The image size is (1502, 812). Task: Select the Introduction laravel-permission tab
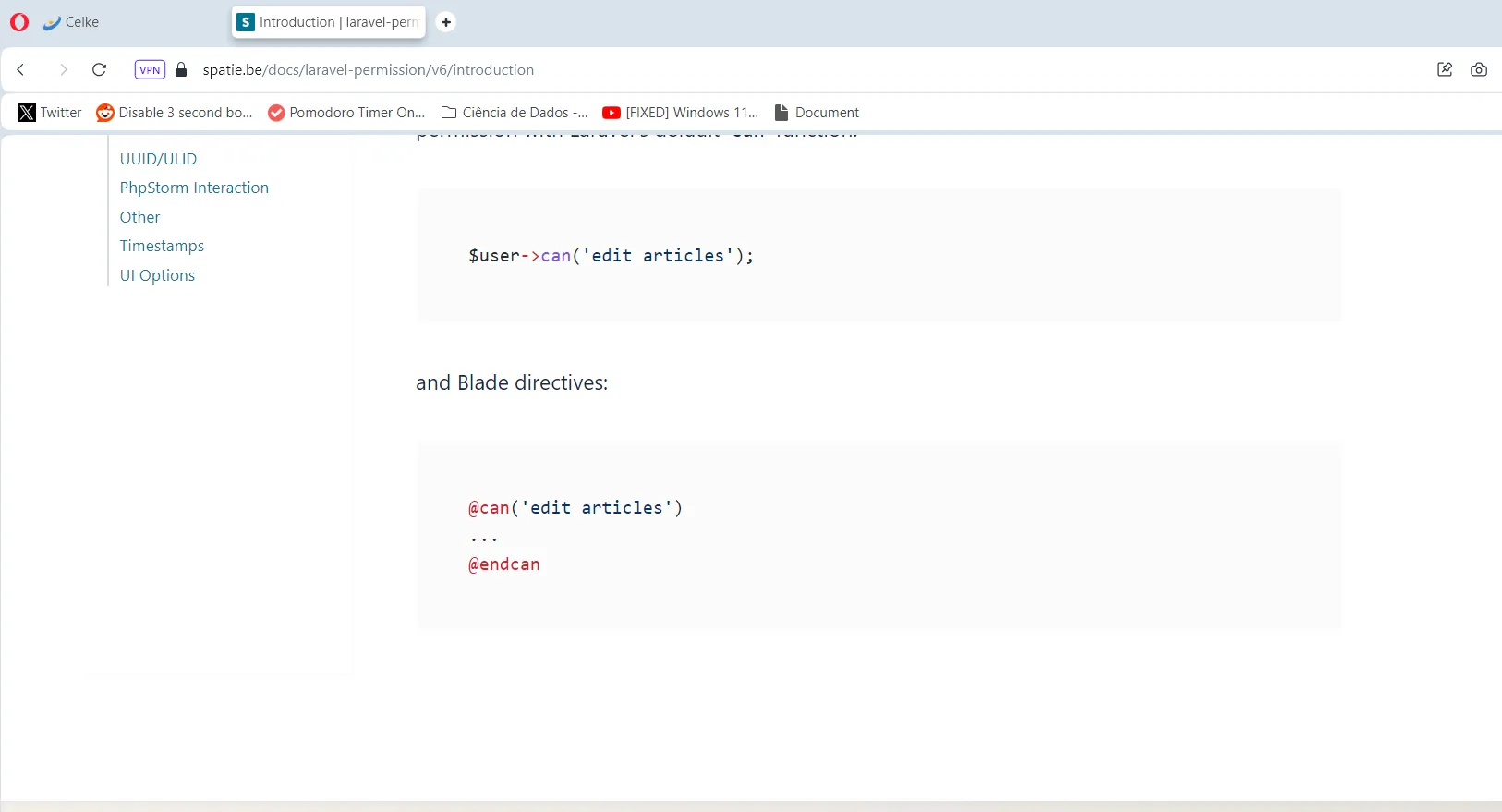pyautogui.click(x=329, y=22)
